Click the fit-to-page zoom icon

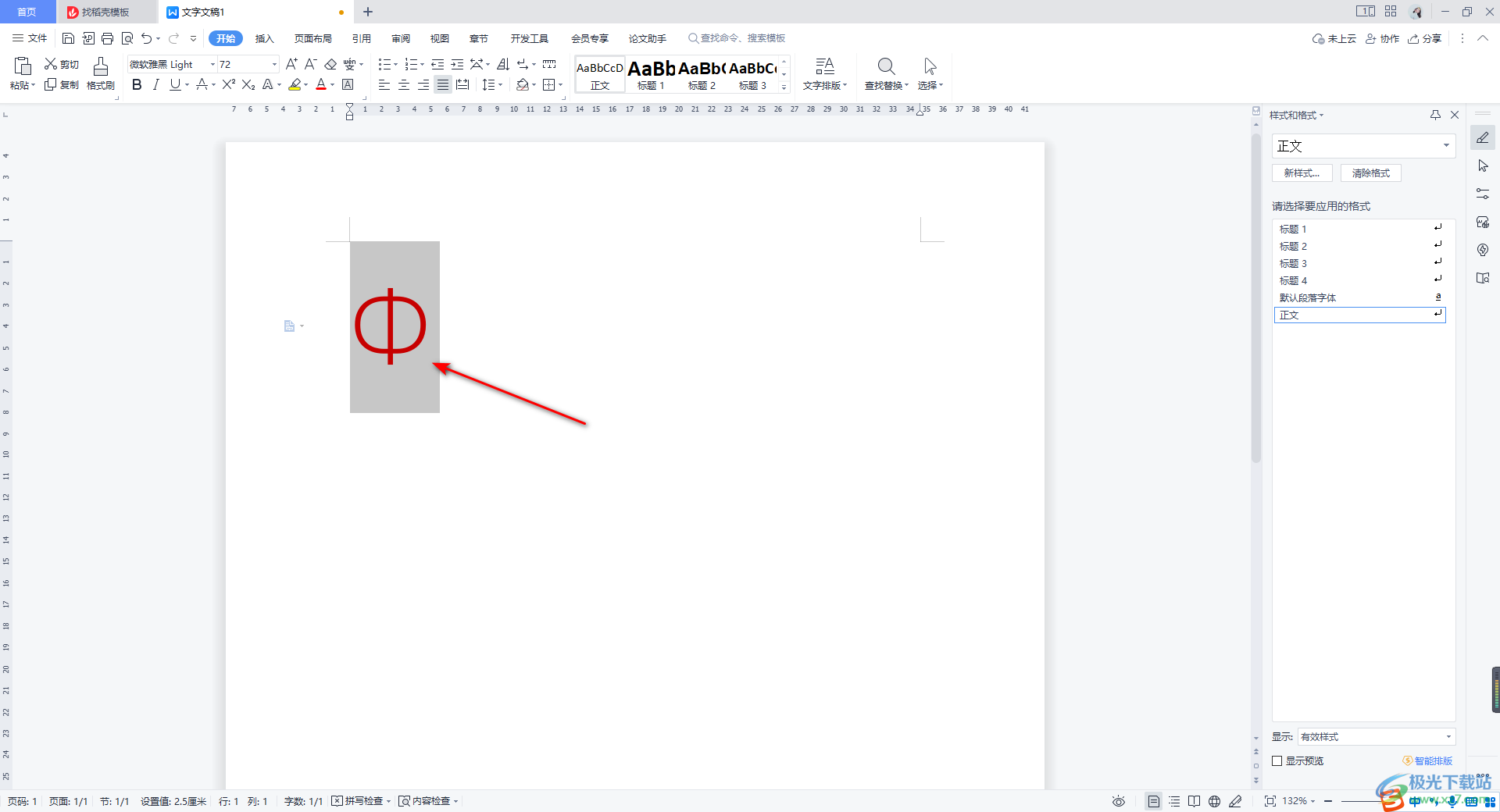point(1270,801)
